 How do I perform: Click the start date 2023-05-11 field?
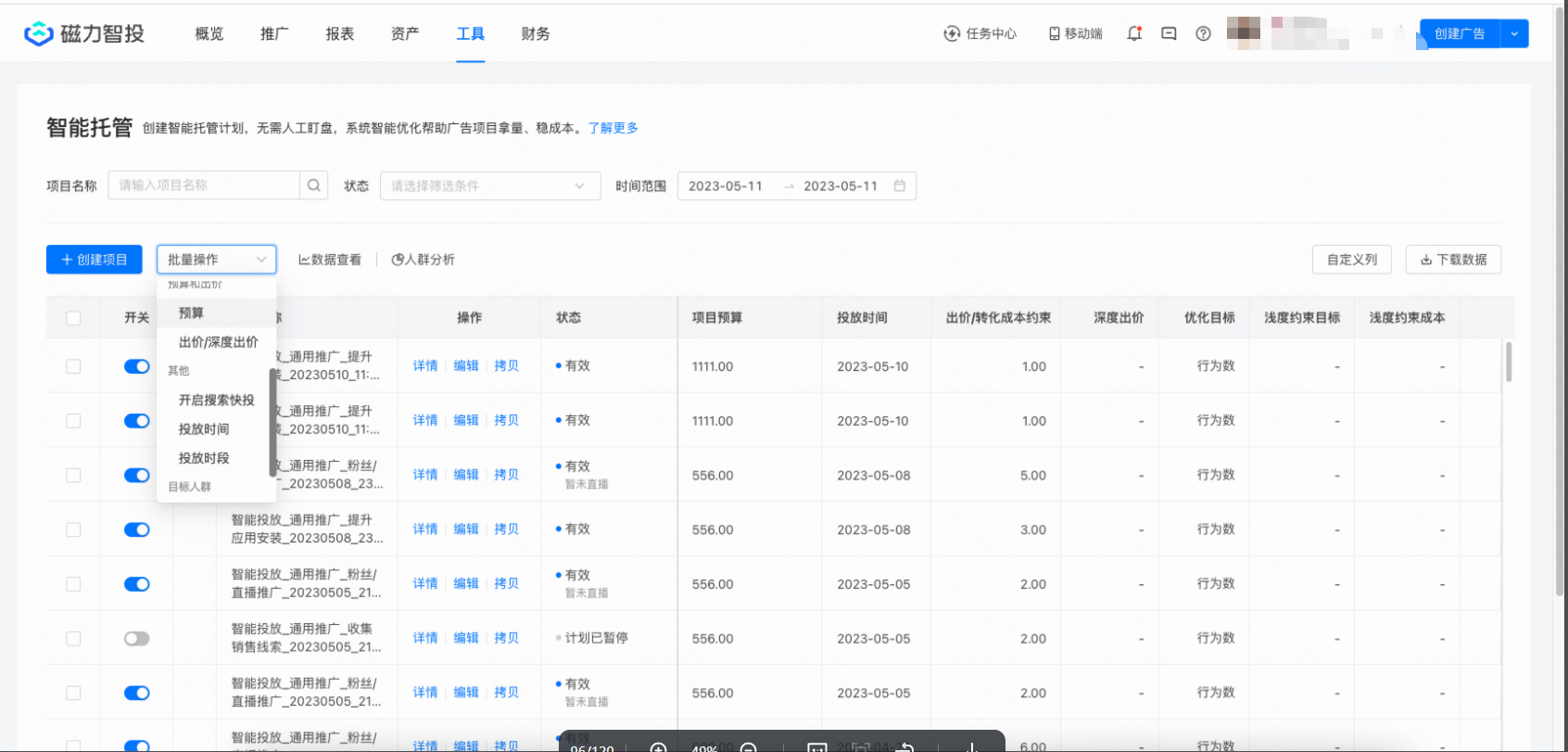[x=726, y=185]
